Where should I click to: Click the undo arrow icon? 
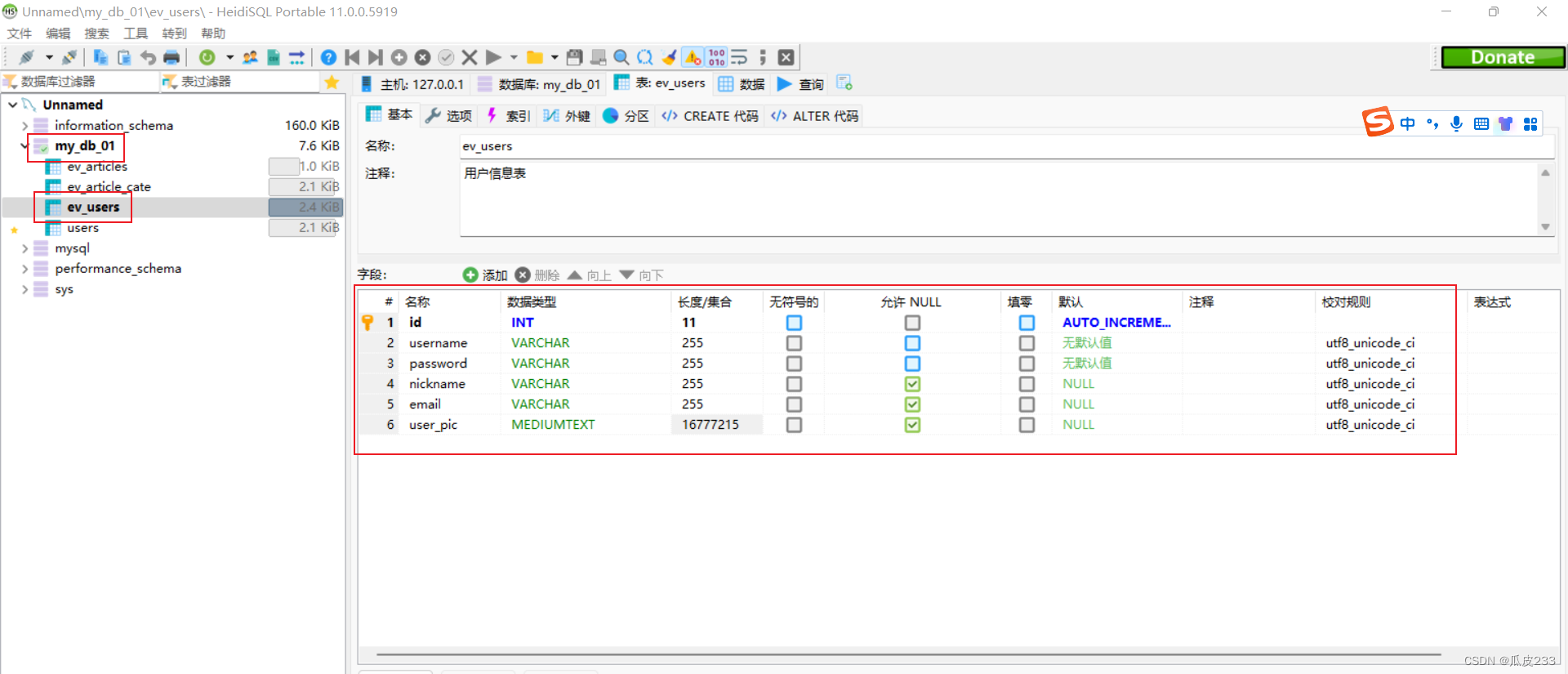click(x=148, y=57)
